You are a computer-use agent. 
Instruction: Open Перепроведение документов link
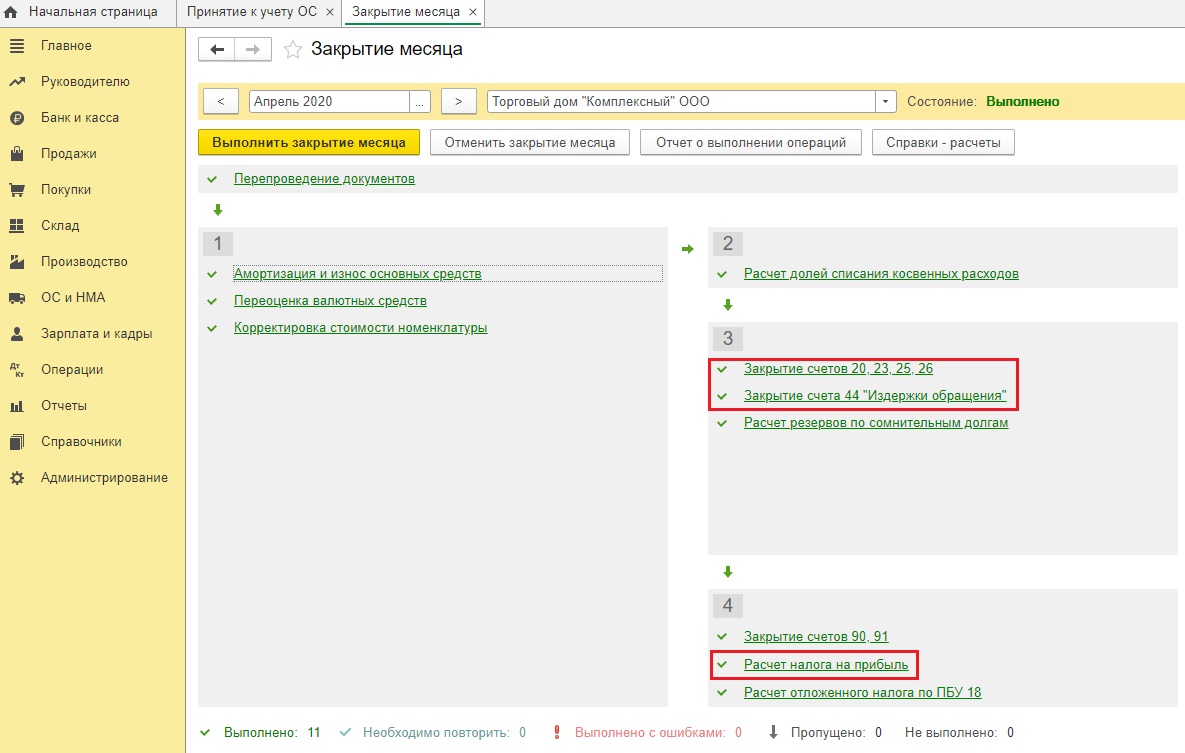[x=324, y=179]
